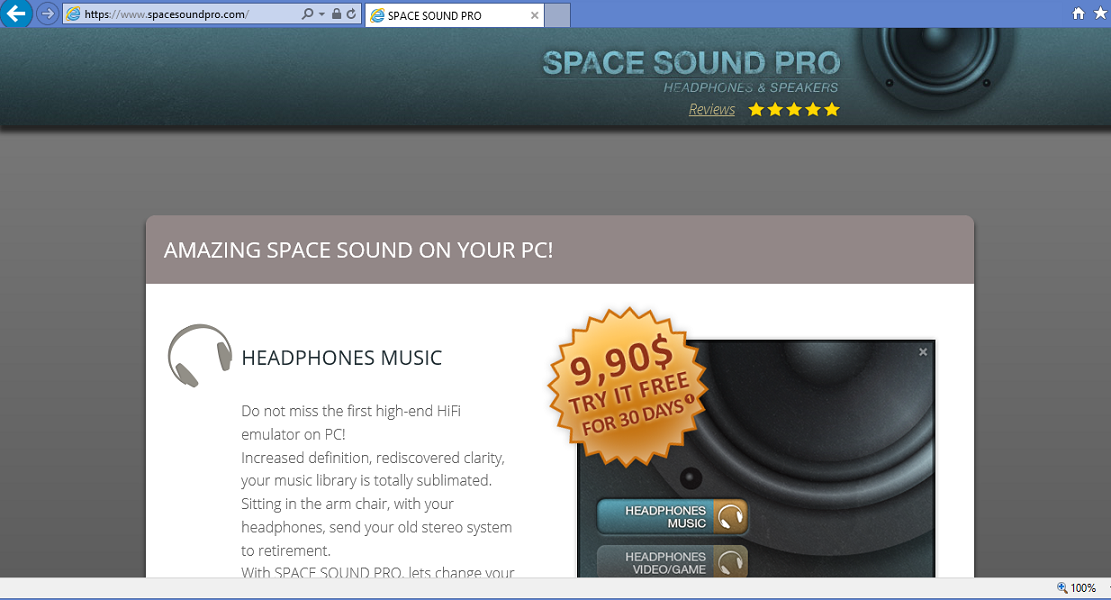1111x600 pixels.
Task: Open the browser Home icon
Action: (1078, 13)
